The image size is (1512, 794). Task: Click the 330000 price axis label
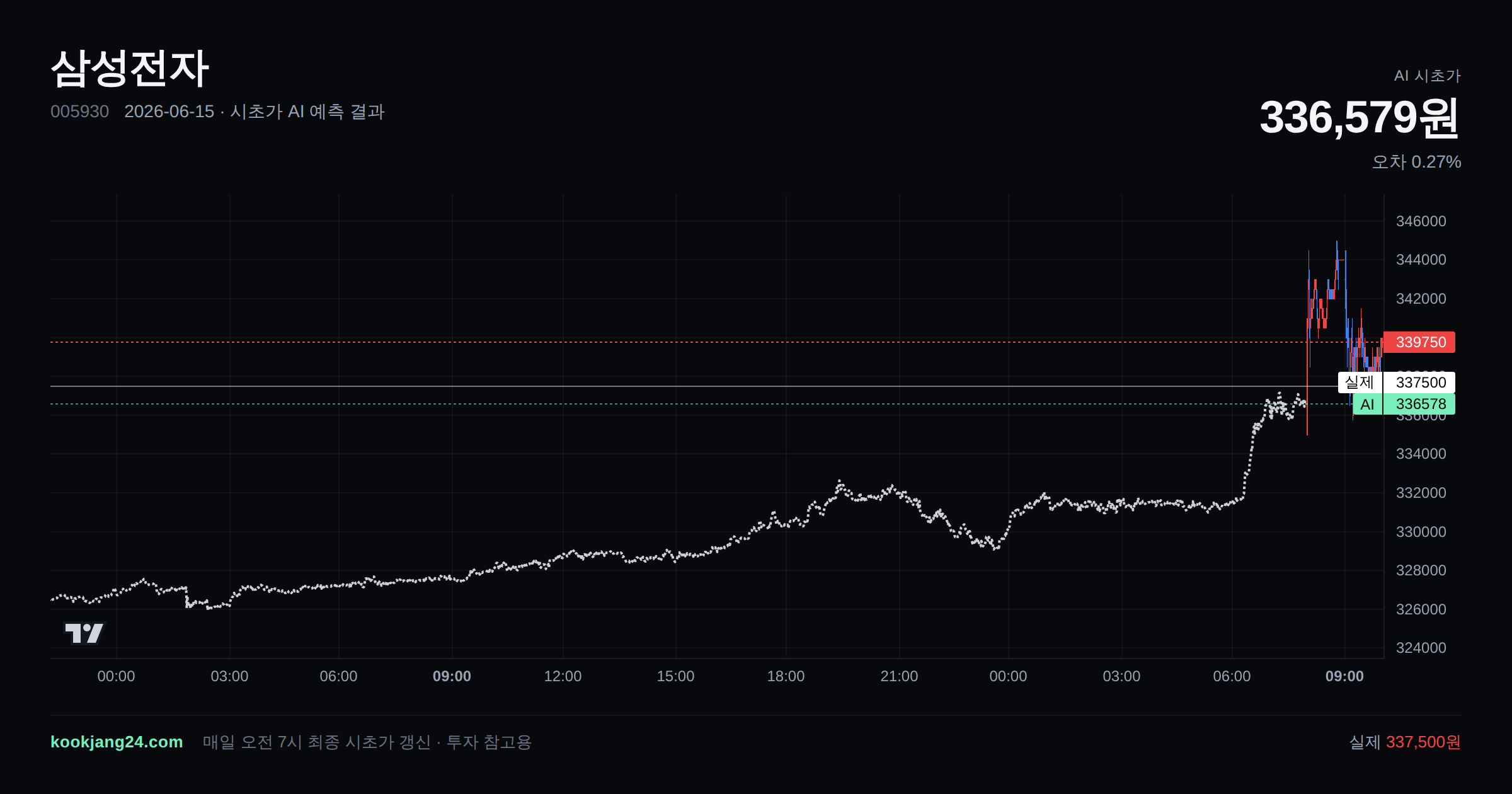[x=1421, y=532]
